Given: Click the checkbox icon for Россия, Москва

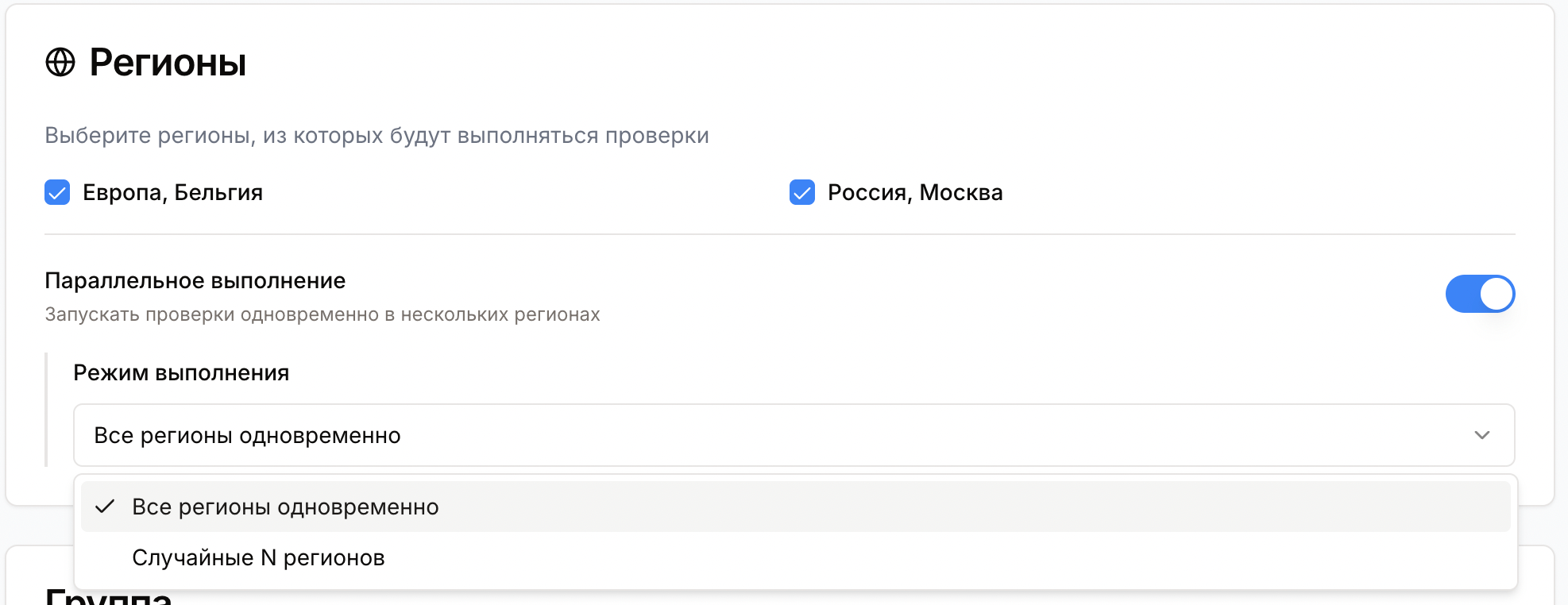Looking at the screenshot, I should pos(803,192).
